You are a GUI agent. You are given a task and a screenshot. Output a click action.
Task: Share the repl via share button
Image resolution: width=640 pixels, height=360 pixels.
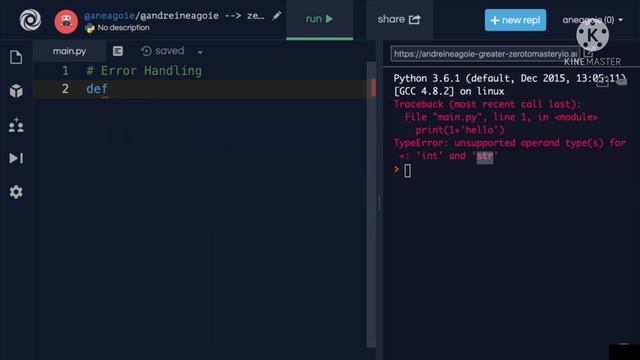(x=399, y=19)
